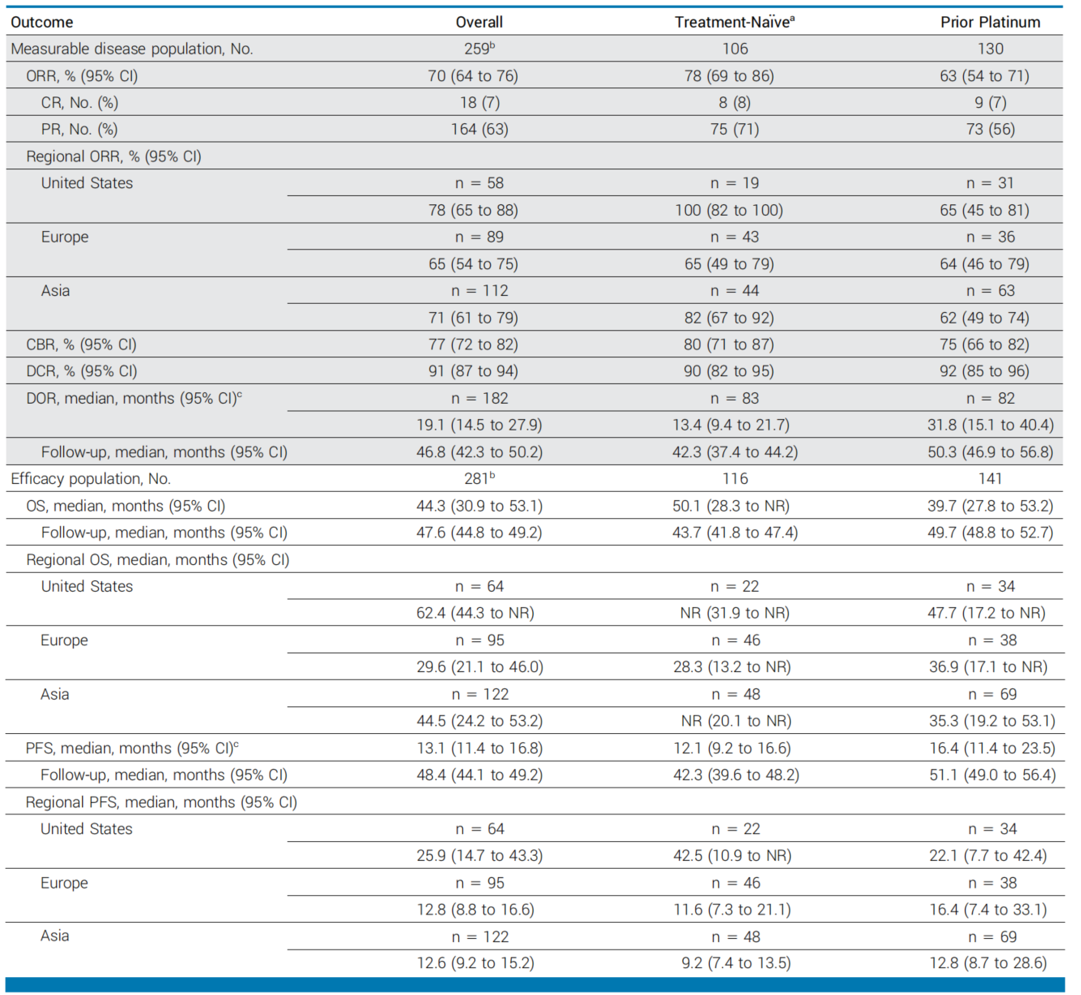Select the "CBR, % (95% CI)" row label
This screenshot has width=1081, height=995.
(x=82, y=344)
